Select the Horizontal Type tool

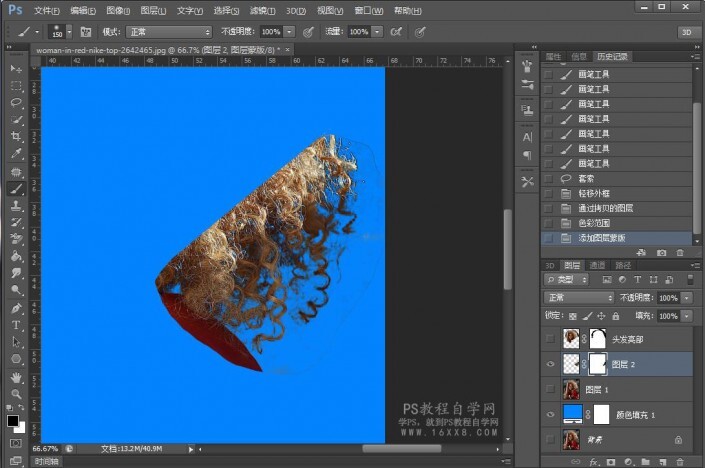point(16,325)
